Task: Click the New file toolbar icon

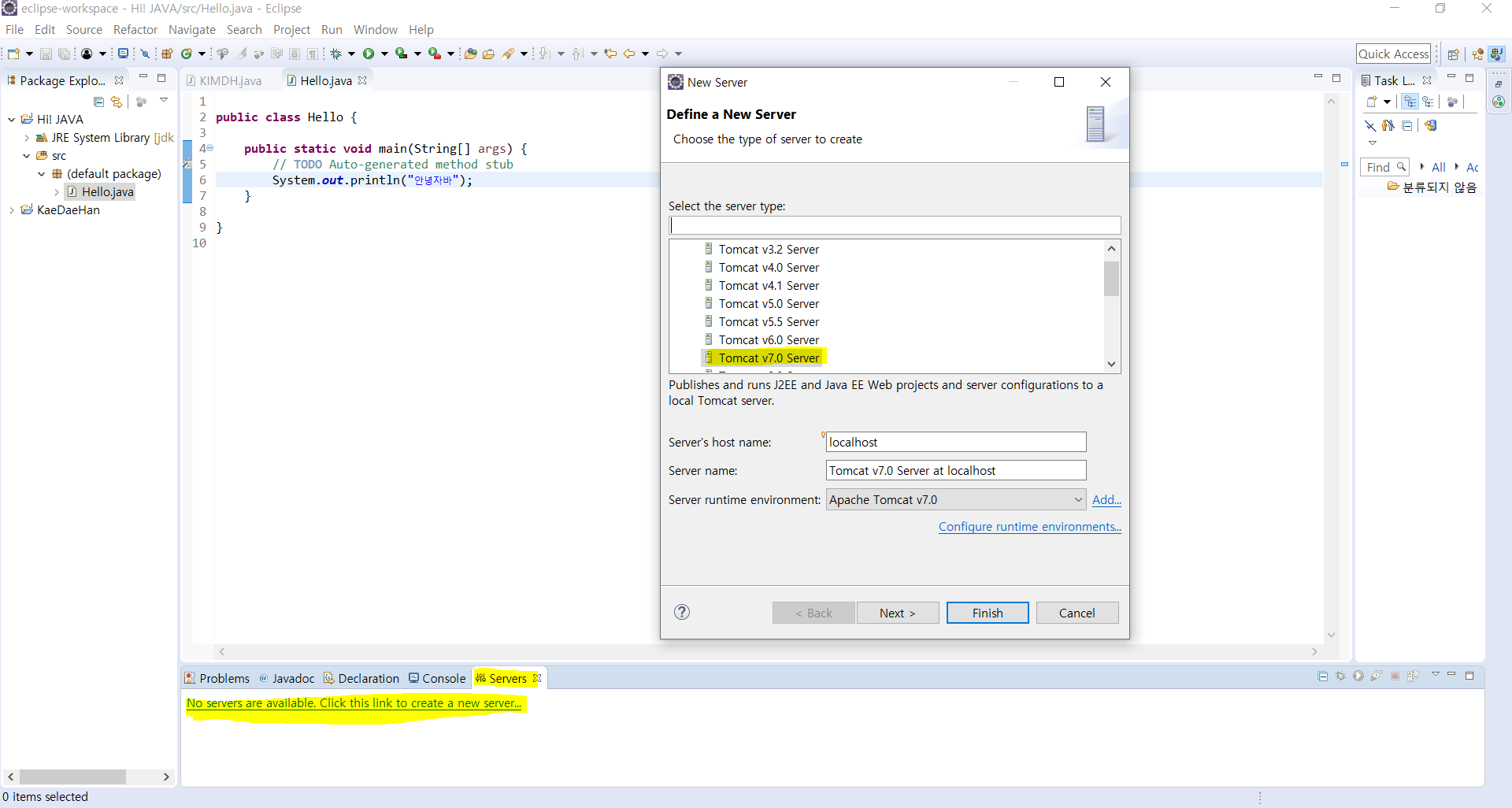Action: point(13,54)
